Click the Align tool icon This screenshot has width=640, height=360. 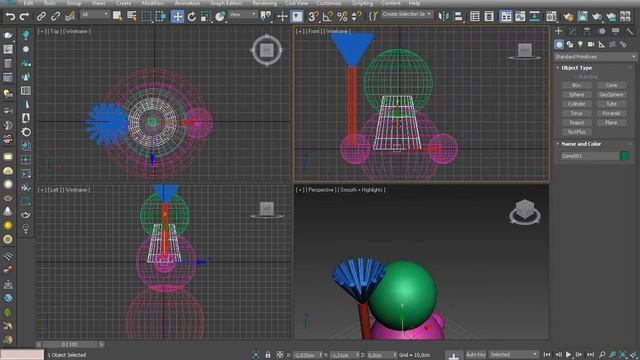click(458, 16)
